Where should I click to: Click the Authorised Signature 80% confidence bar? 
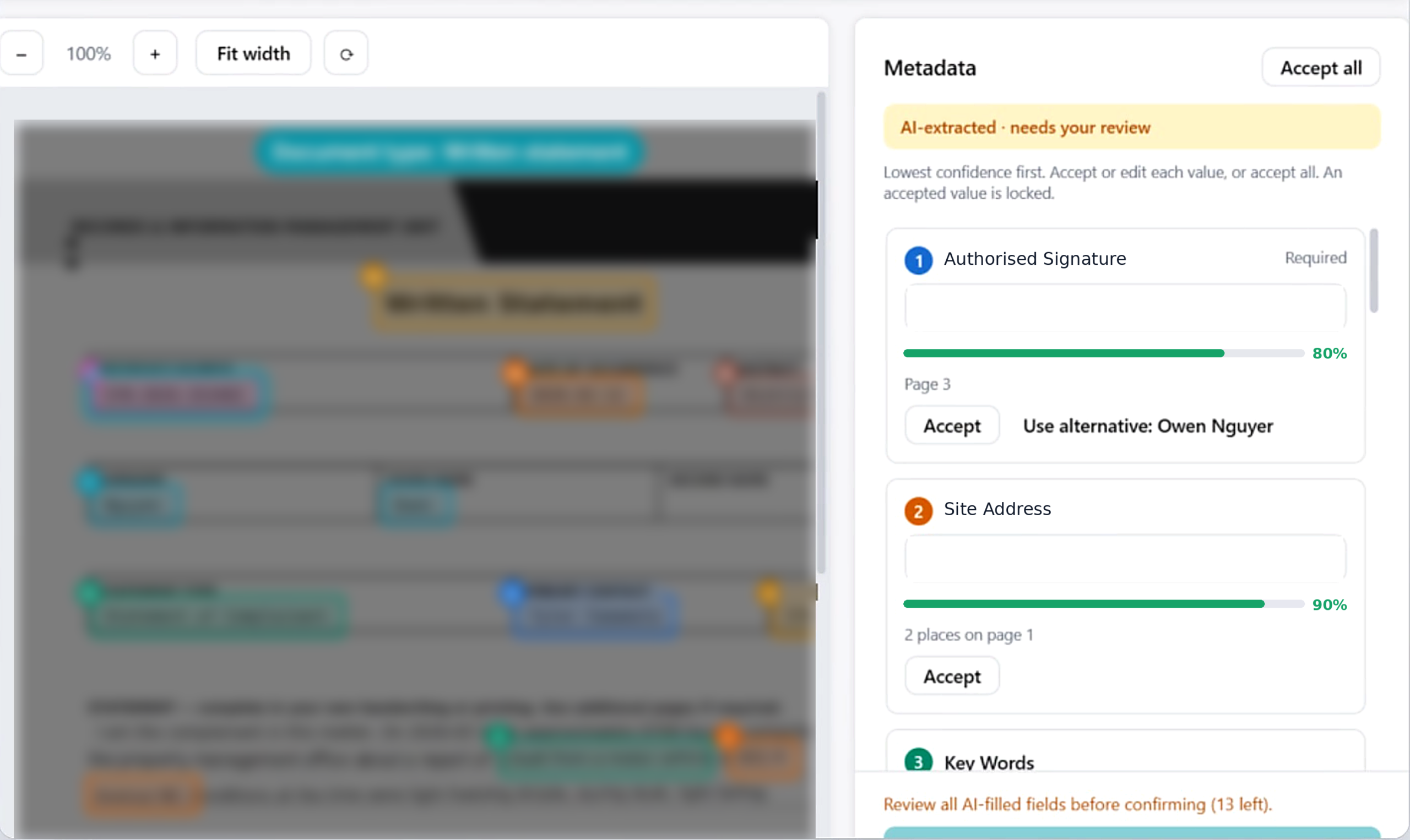pos(1104,353)
